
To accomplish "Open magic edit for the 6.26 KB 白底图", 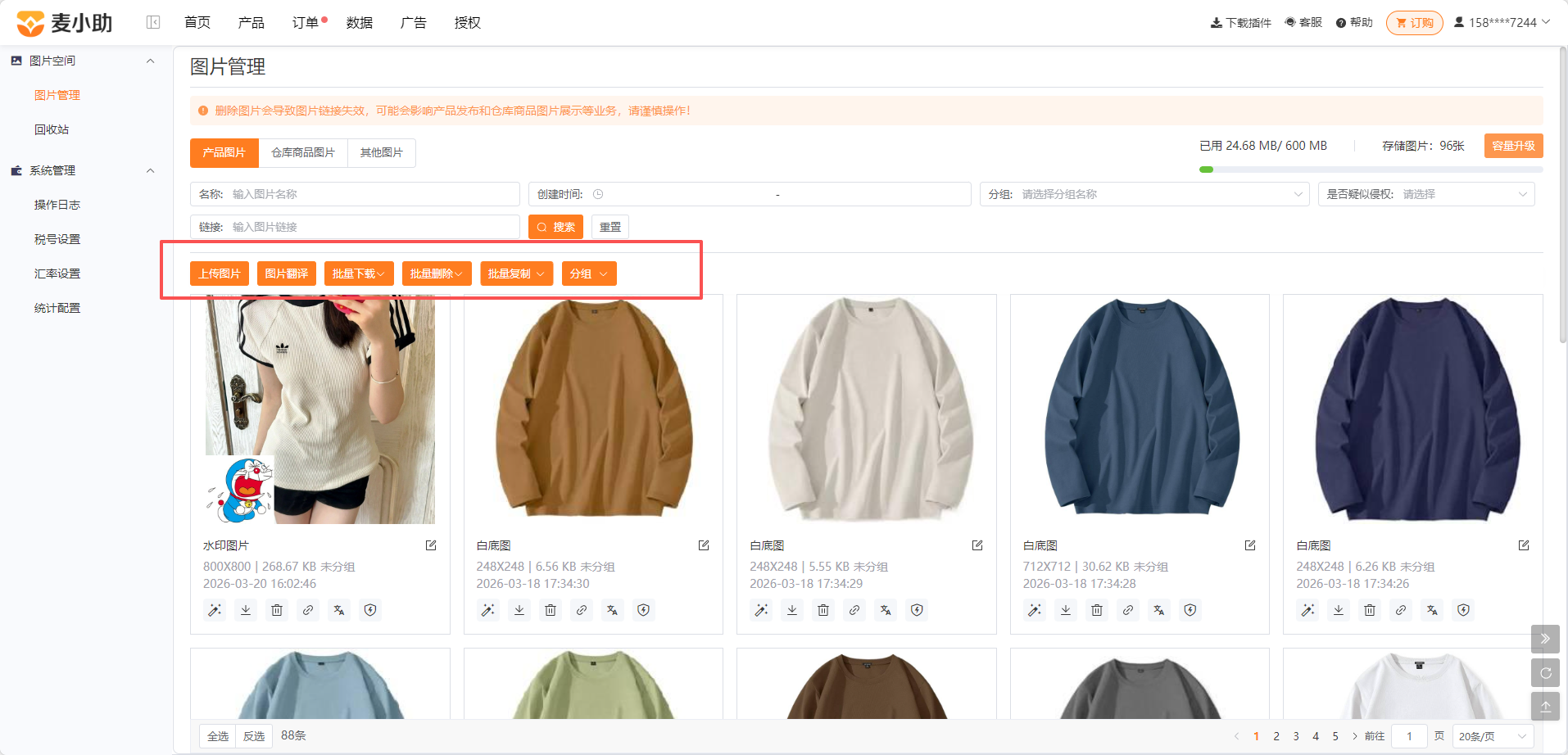I will coord(1307,610).
